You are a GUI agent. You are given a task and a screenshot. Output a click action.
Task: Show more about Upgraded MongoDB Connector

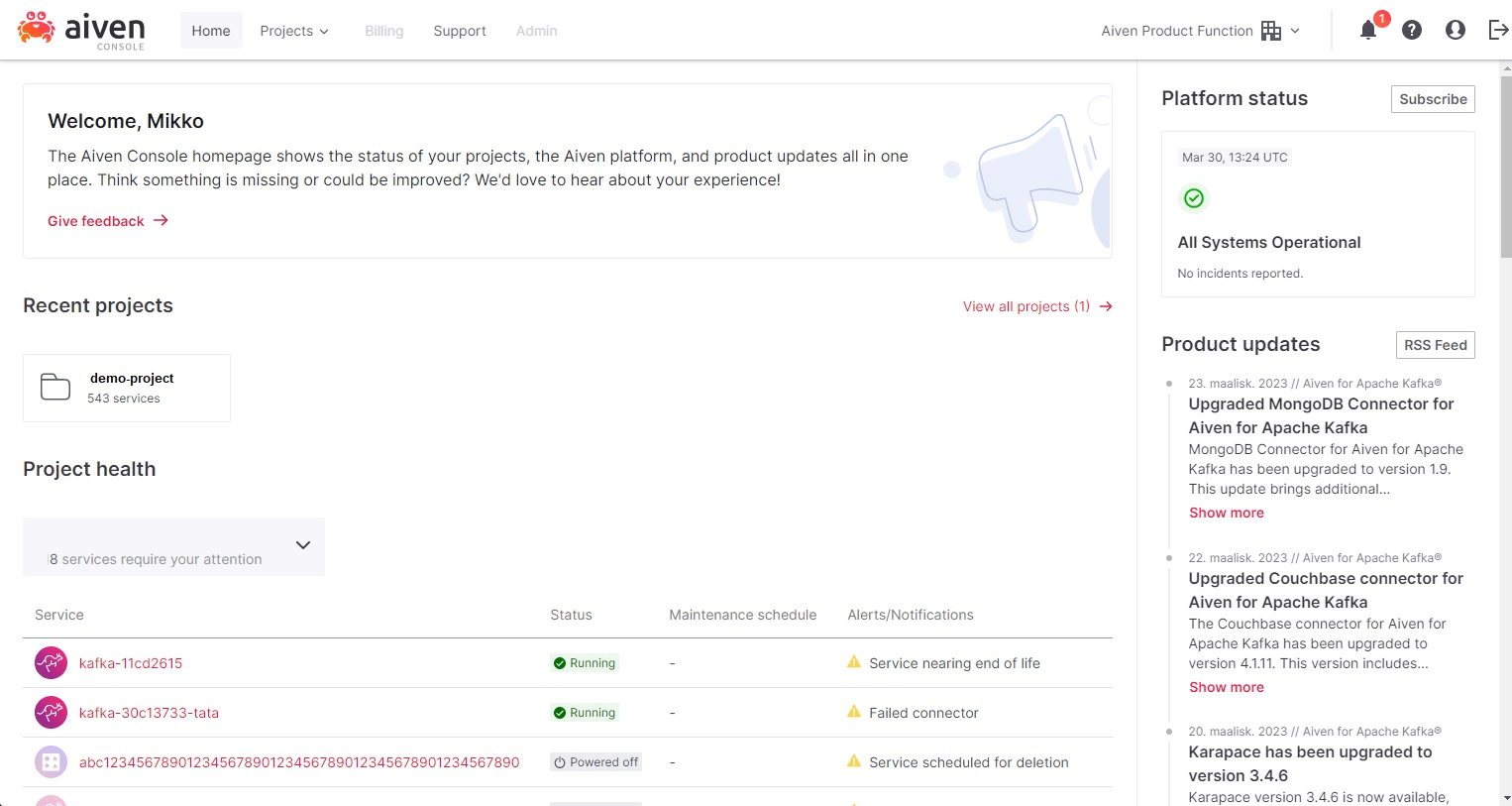click(x=1226, y=513)
